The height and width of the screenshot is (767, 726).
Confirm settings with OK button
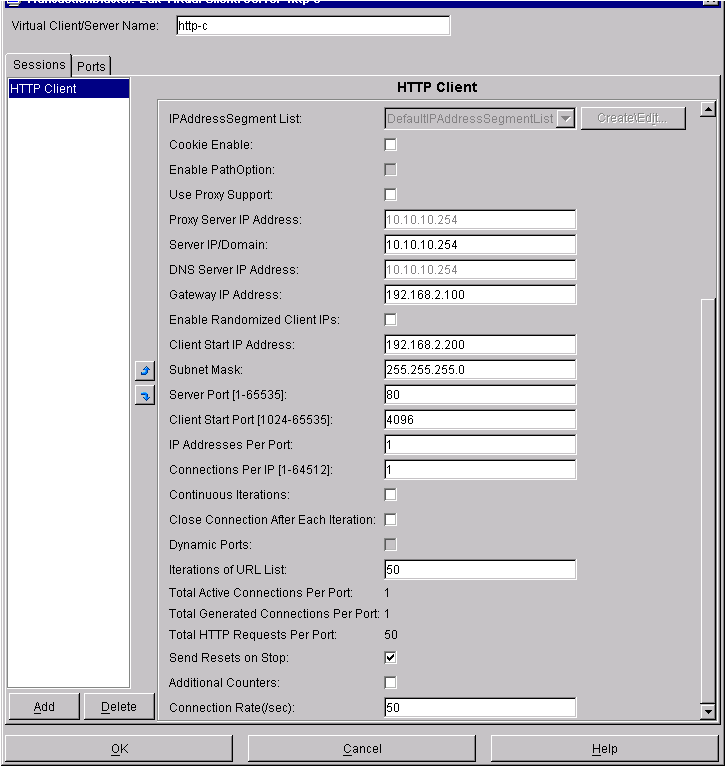[119, 748]
